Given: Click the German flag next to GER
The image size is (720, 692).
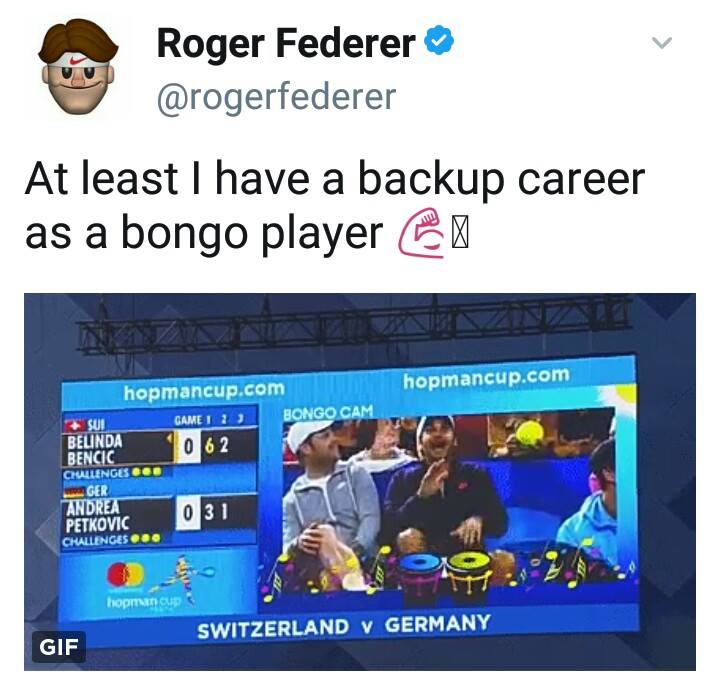Looking at the screenshot, I should coord(73,492).
